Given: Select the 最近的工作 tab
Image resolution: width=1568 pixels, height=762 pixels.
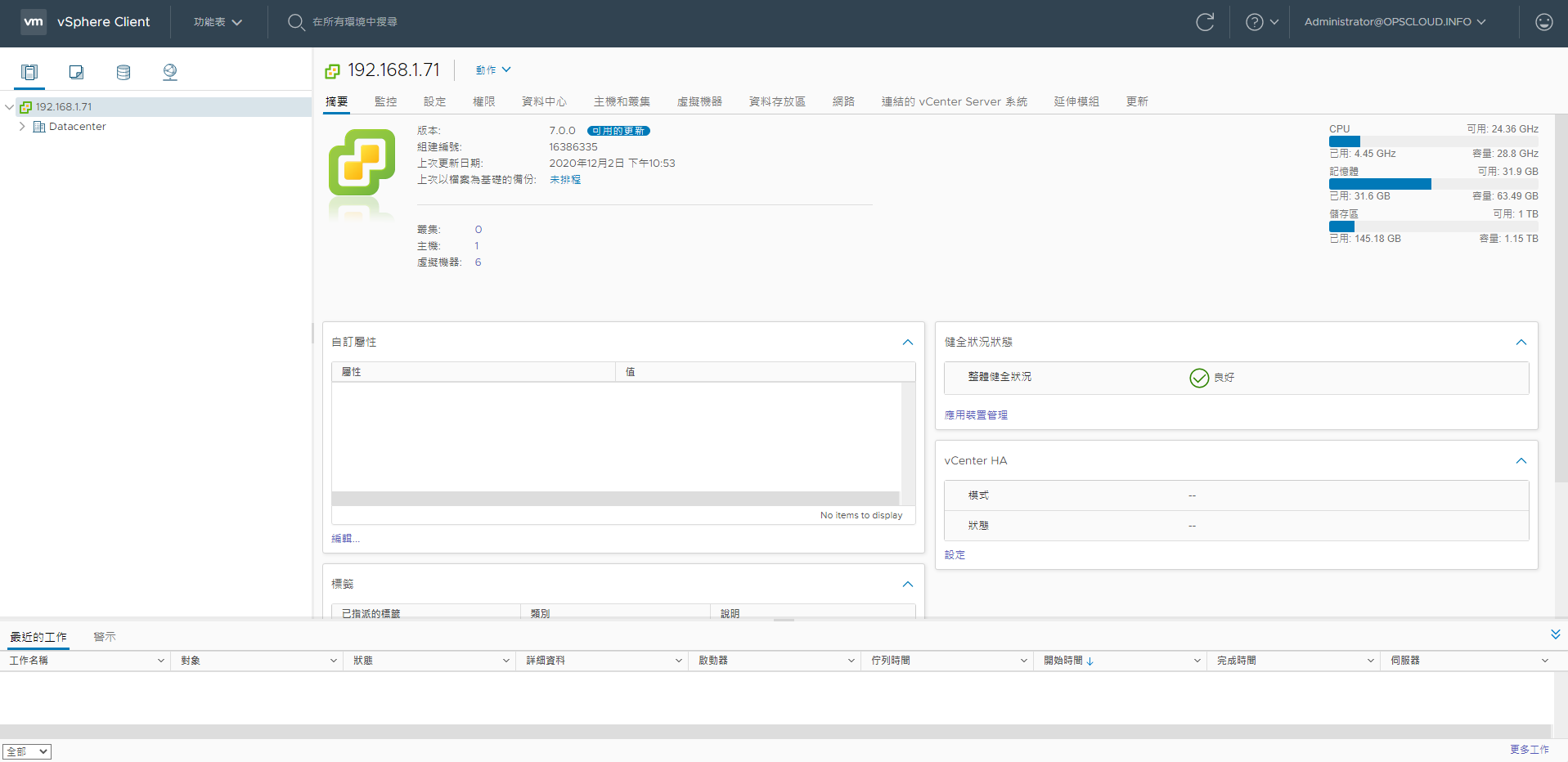Looking at the screenshot, I should coord(38,637).
